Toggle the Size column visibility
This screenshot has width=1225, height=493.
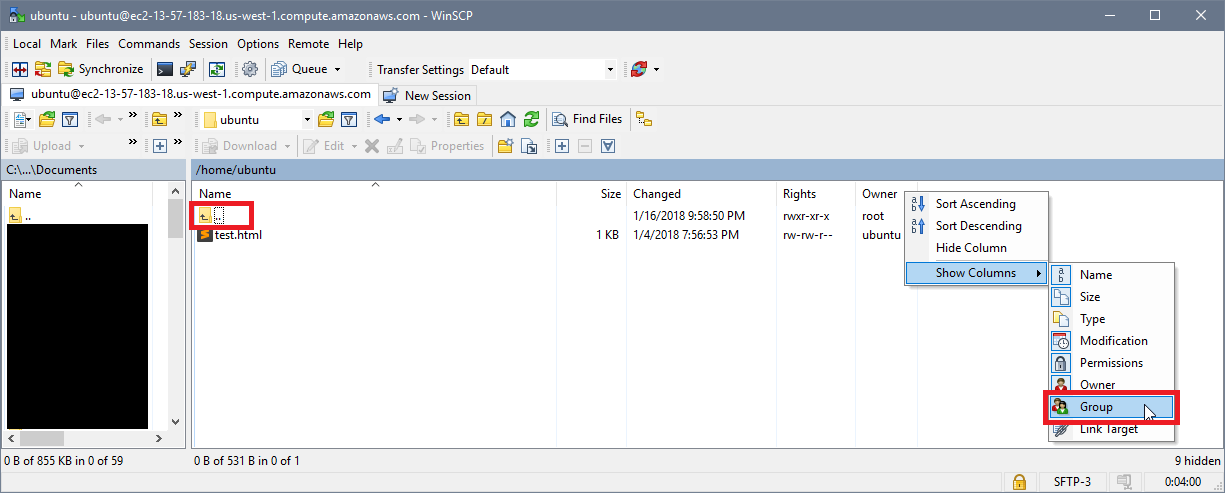[x=1111, y=297]
